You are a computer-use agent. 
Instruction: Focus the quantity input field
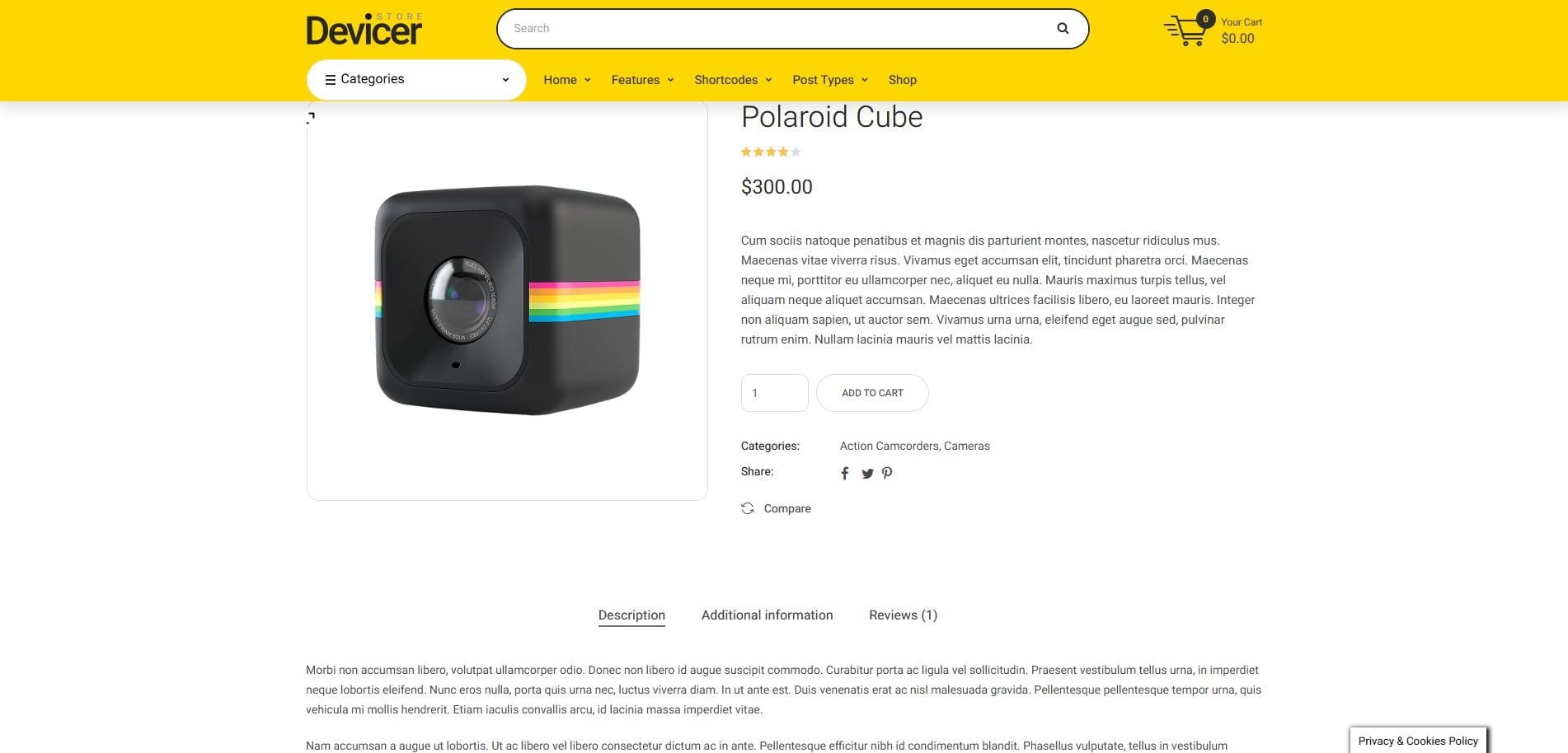[x=774, y=393]
